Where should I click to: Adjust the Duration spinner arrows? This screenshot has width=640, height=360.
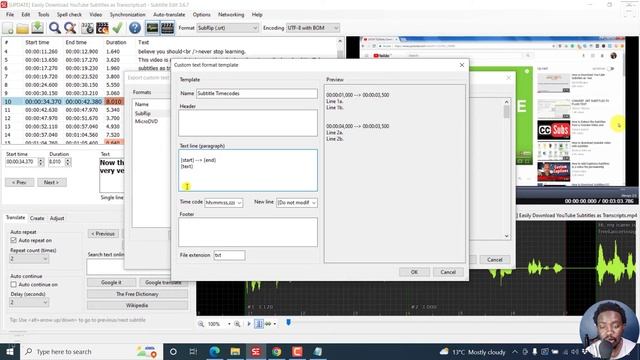(x=68, y=162)
